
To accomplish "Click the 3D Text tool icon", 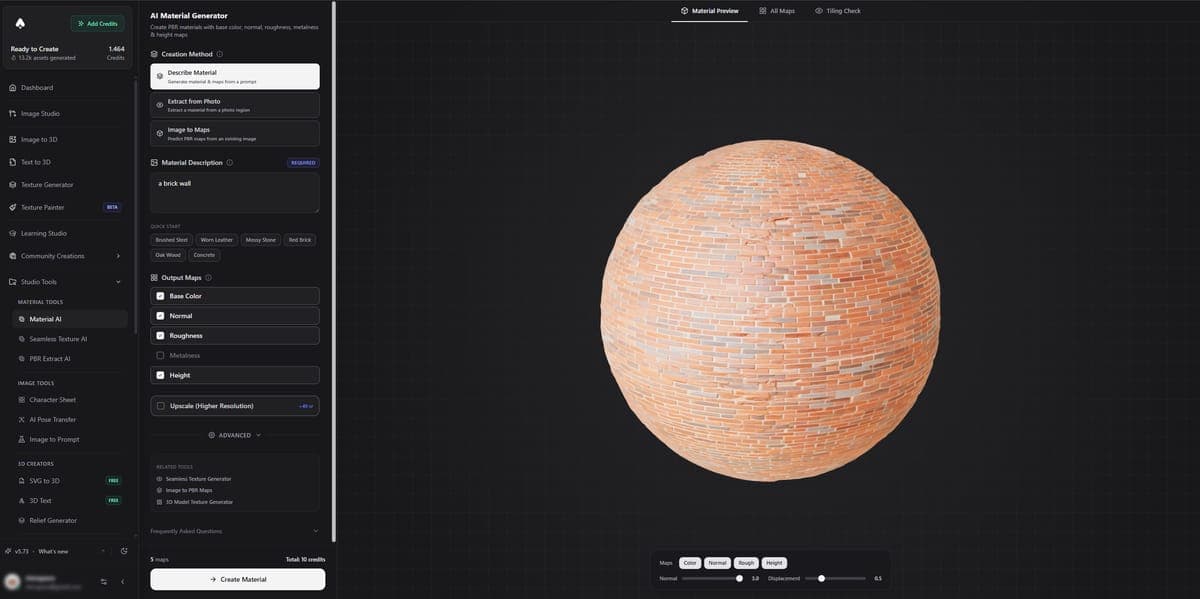I will click(22, 500).
